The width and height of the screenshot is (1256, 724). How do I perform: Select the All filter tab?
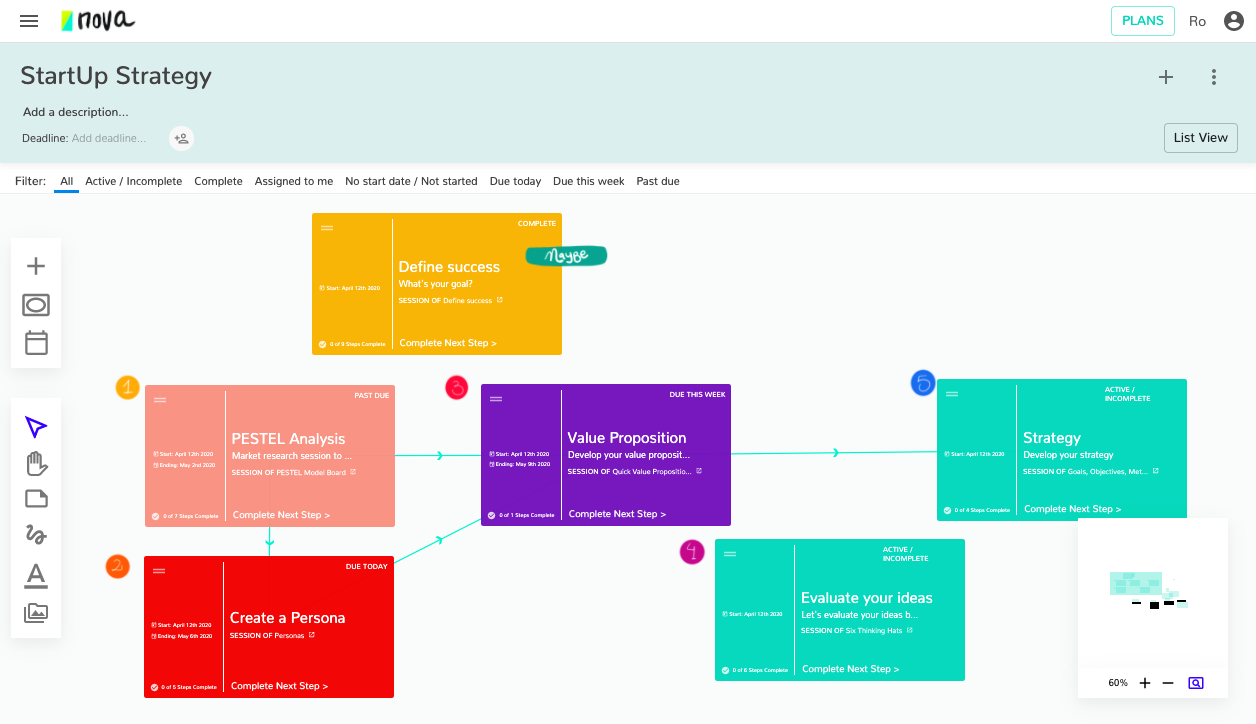point(66,181)
